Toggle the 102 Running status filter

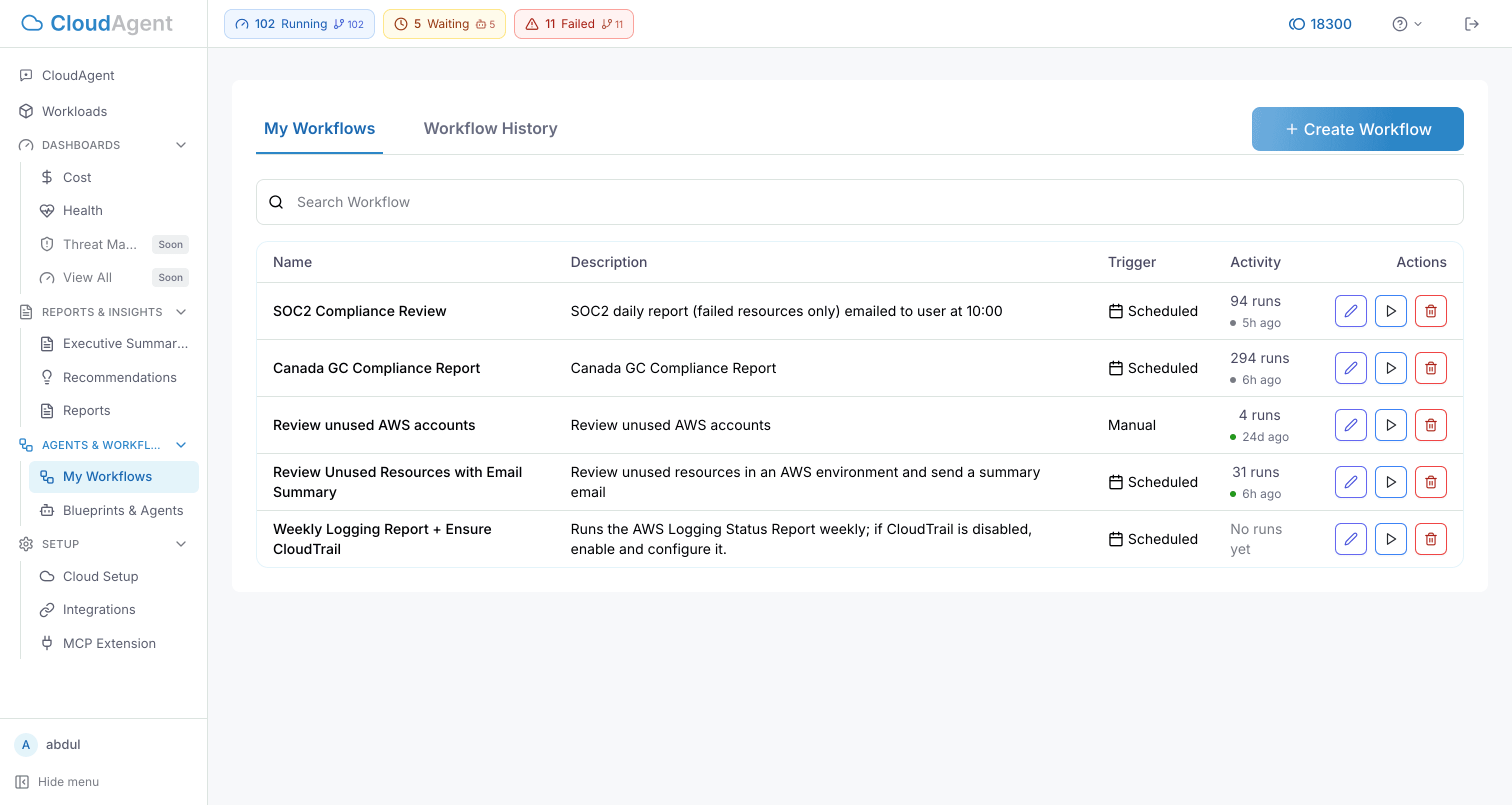click(x=299, y=23)
